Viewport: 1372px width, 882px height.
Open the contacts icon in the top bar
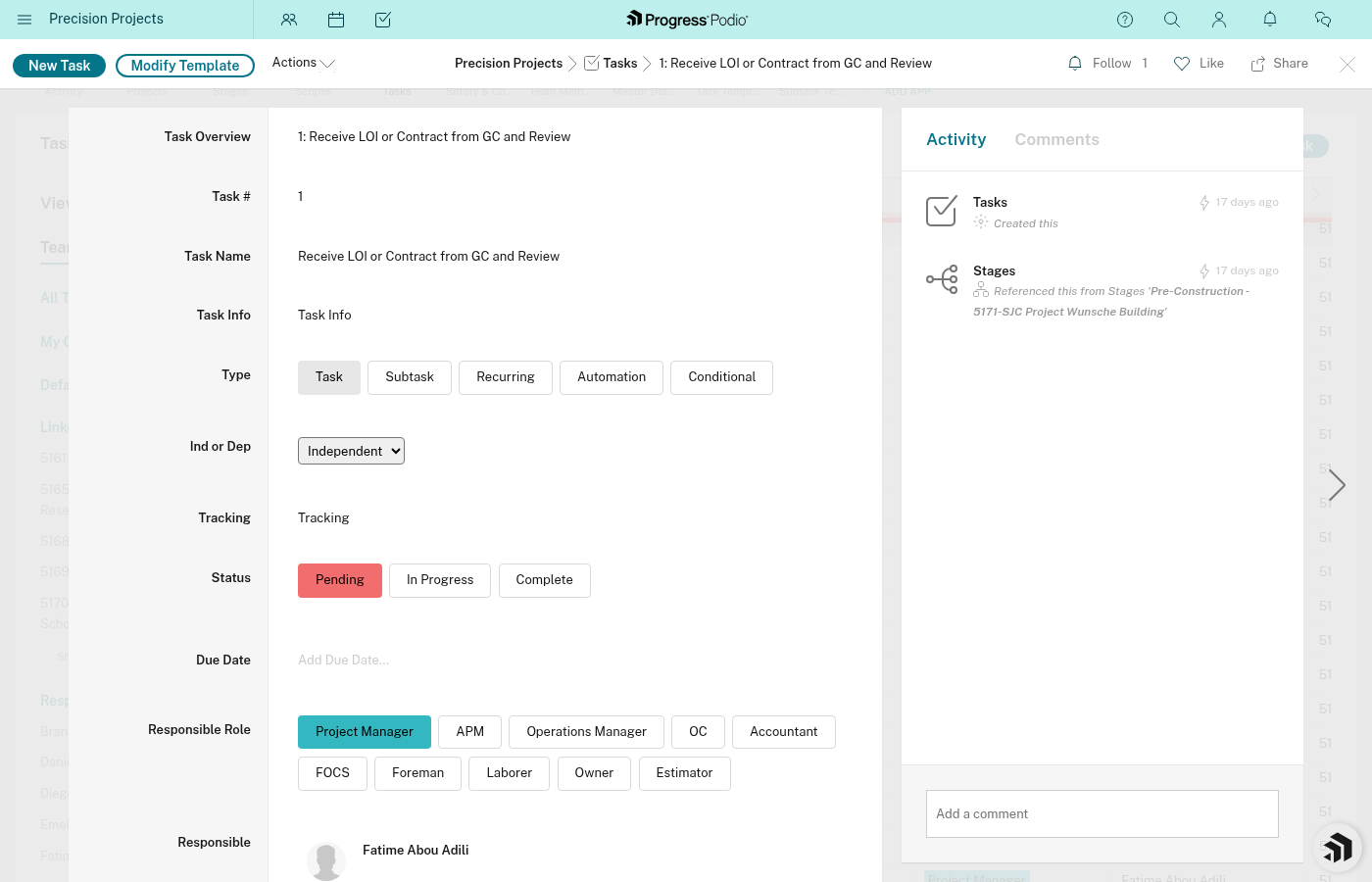click(289, 19)
